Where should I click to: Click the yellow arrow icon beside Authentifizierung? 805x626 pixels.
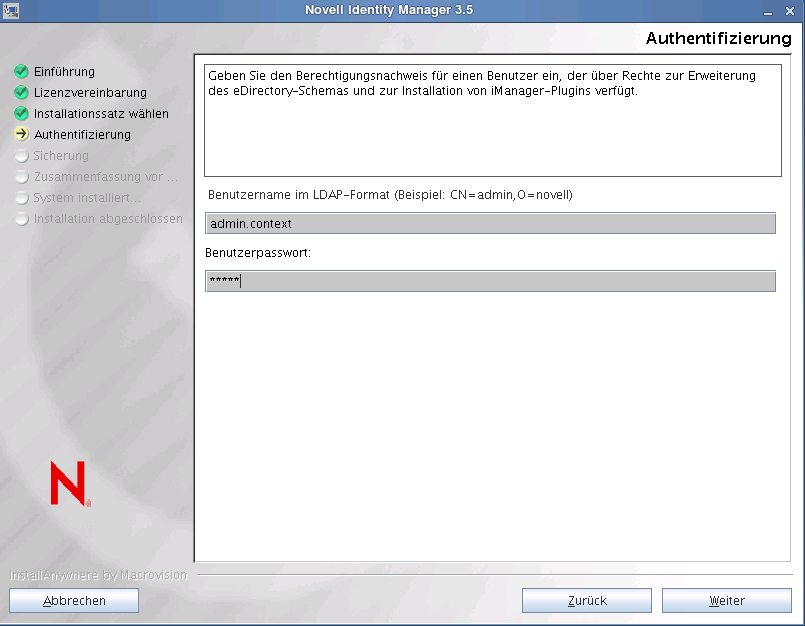(21, 135)
